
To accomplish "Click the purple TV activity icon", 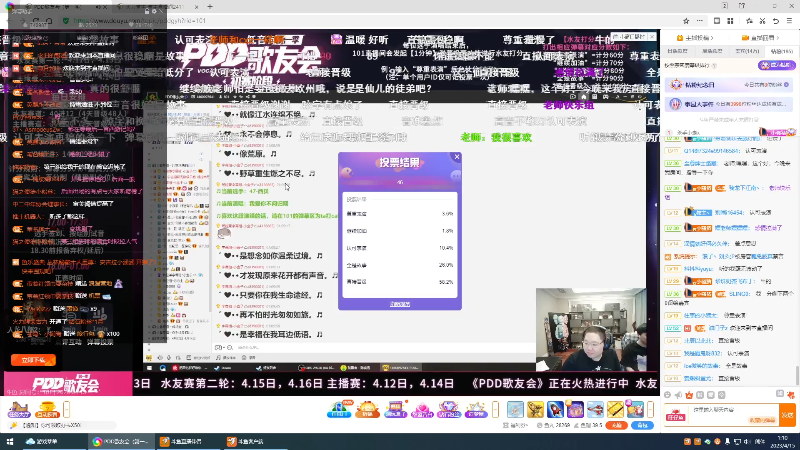I will pos(395,409).
